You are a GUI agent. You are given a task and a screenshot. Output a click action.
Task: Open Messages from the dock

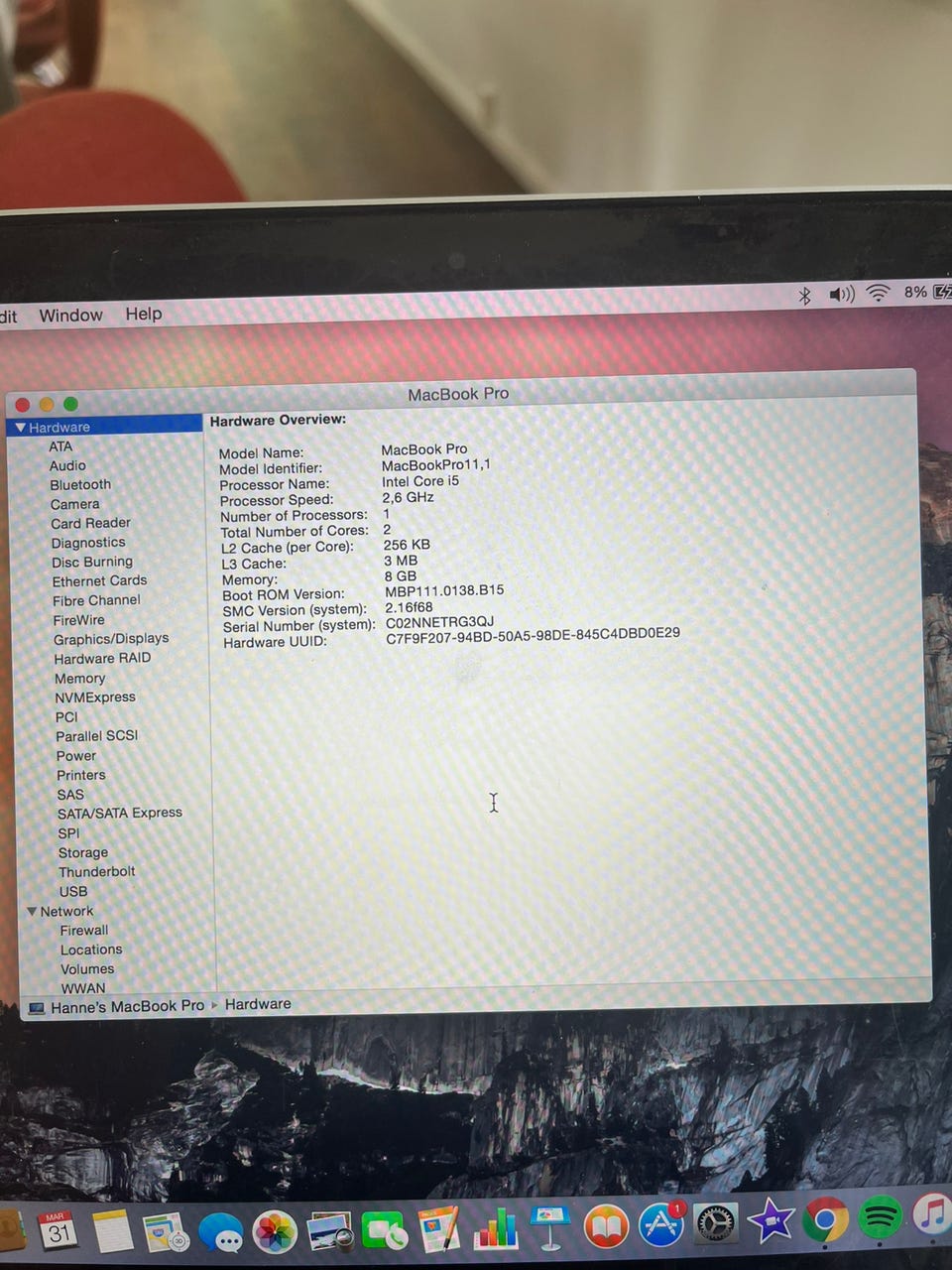tap(220, 1232)
